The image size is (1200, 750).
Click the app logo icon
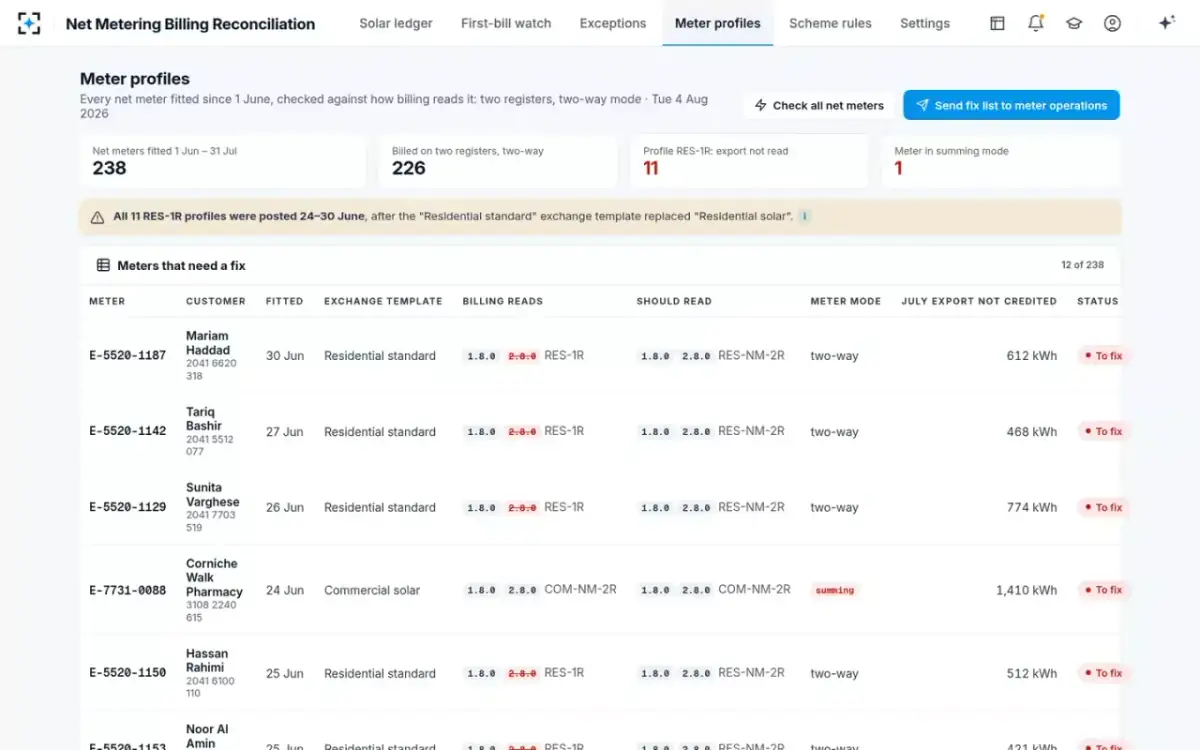click(29, 23)
